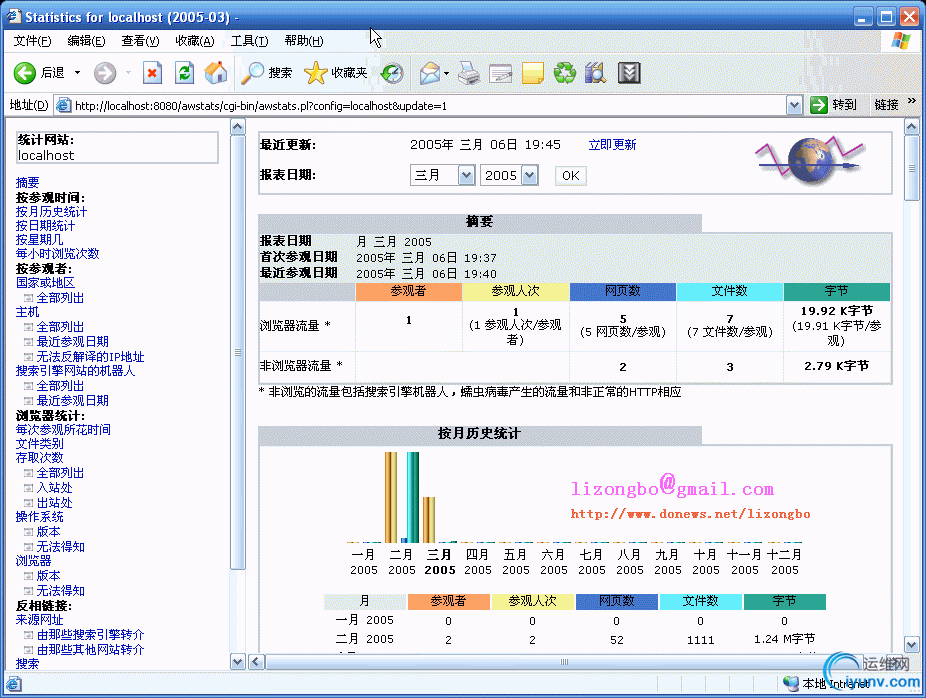The image size is (926, 698).
Task: Click the sidebar frame's scroll-up arrow
Action: tap(237, 126)
